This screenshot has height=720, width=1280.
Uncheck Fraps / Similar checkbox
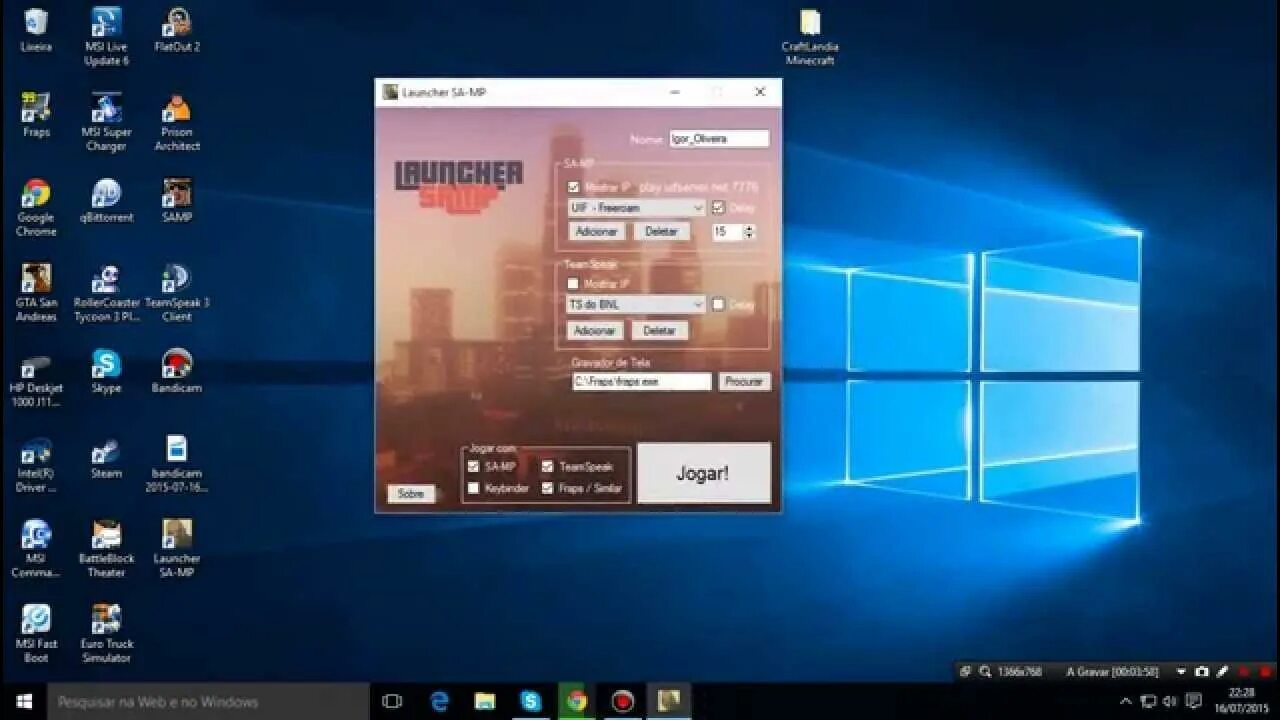click(x=548, y=488)
